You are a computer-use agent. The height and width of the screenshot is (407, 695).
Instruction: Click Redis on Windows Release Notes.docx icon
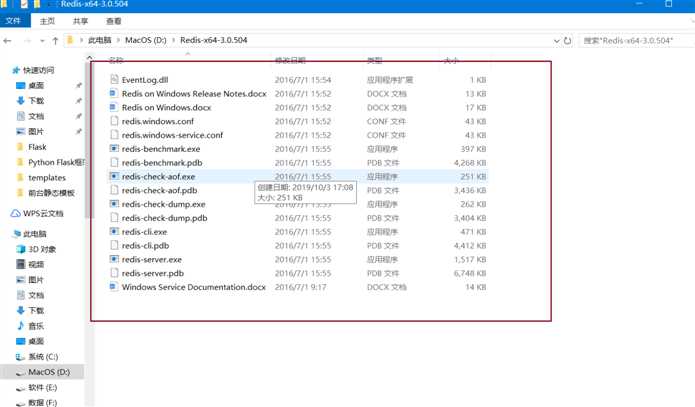click(114, 94)
